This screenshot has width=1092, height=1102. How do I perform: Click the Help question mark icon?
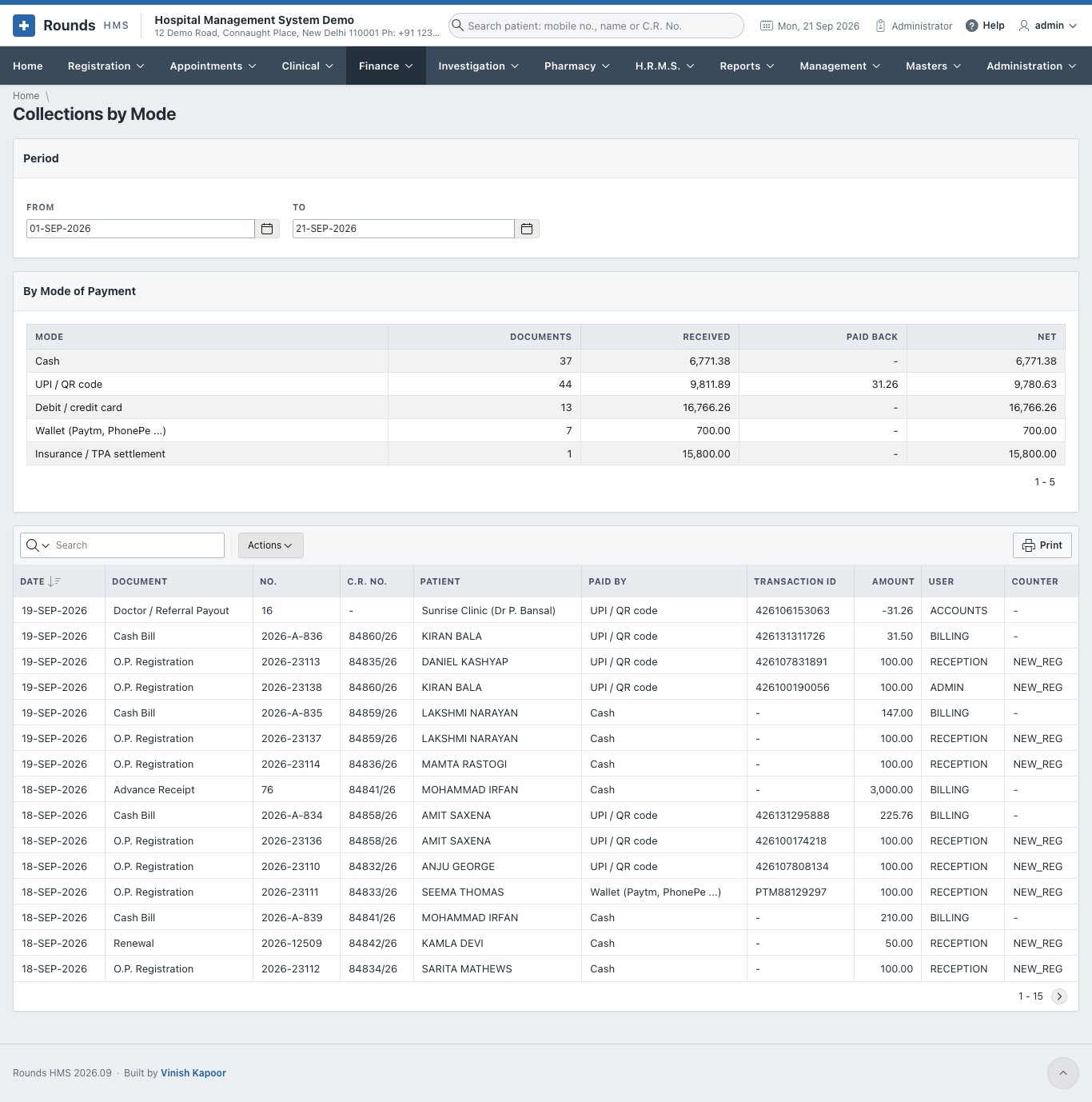click(x=972, y=26)
